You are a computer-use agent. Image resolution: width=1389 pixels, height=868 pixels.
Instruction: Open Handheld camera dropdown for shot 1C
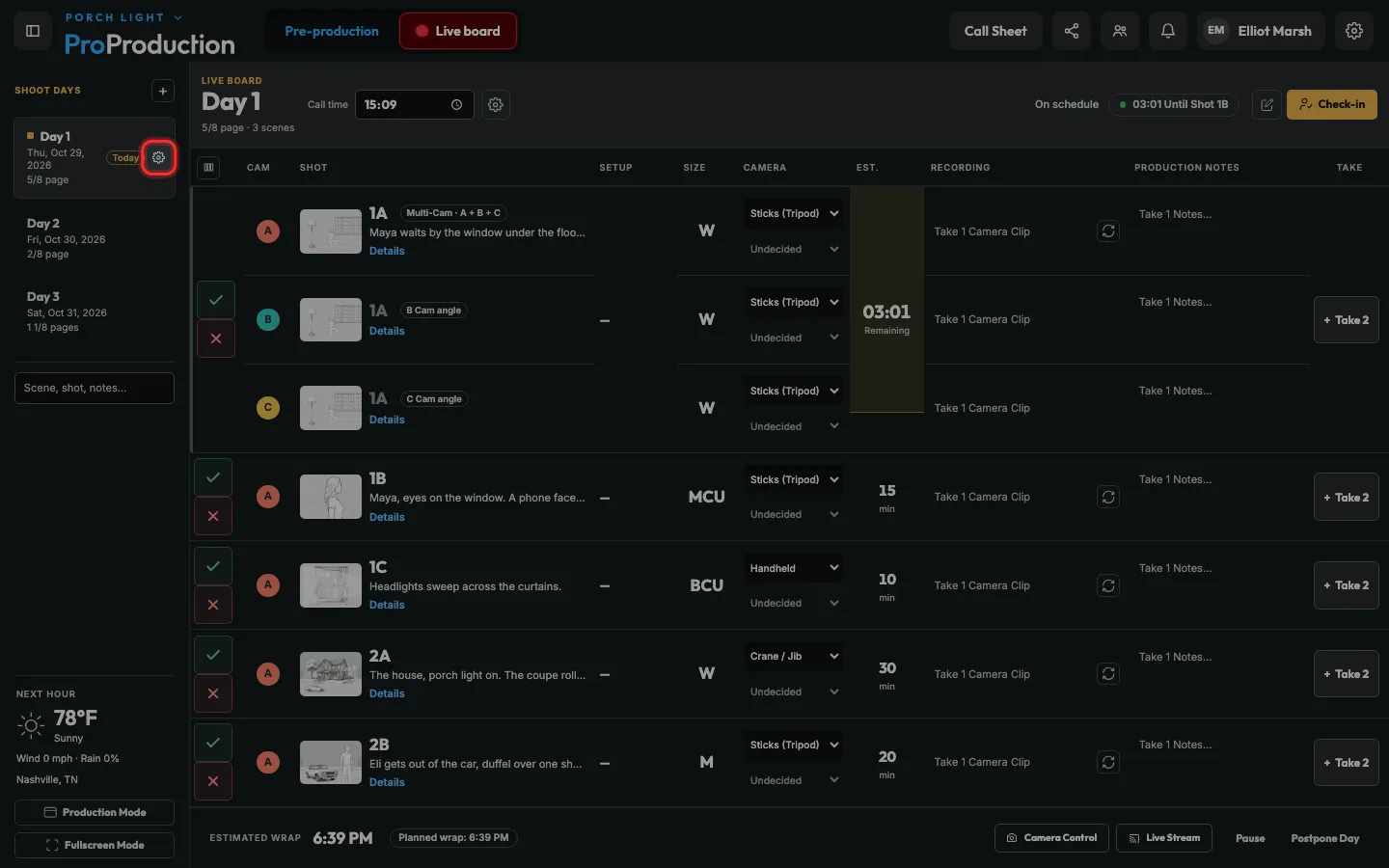coord(793,569)
